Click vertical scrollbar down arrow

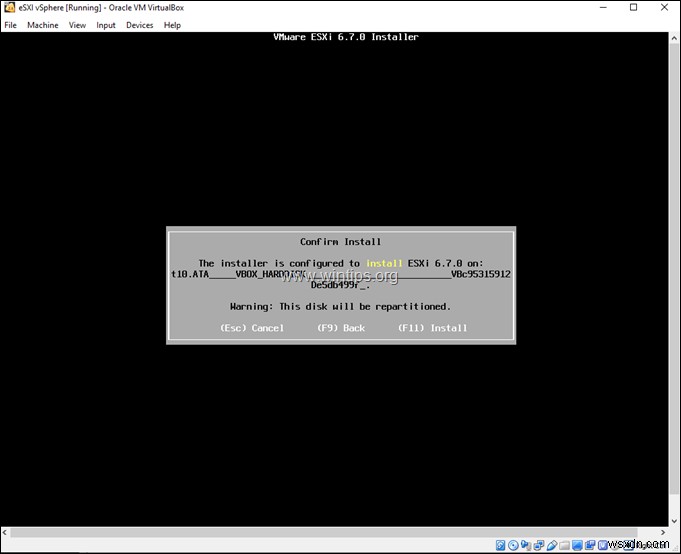(x=674, y=521)
